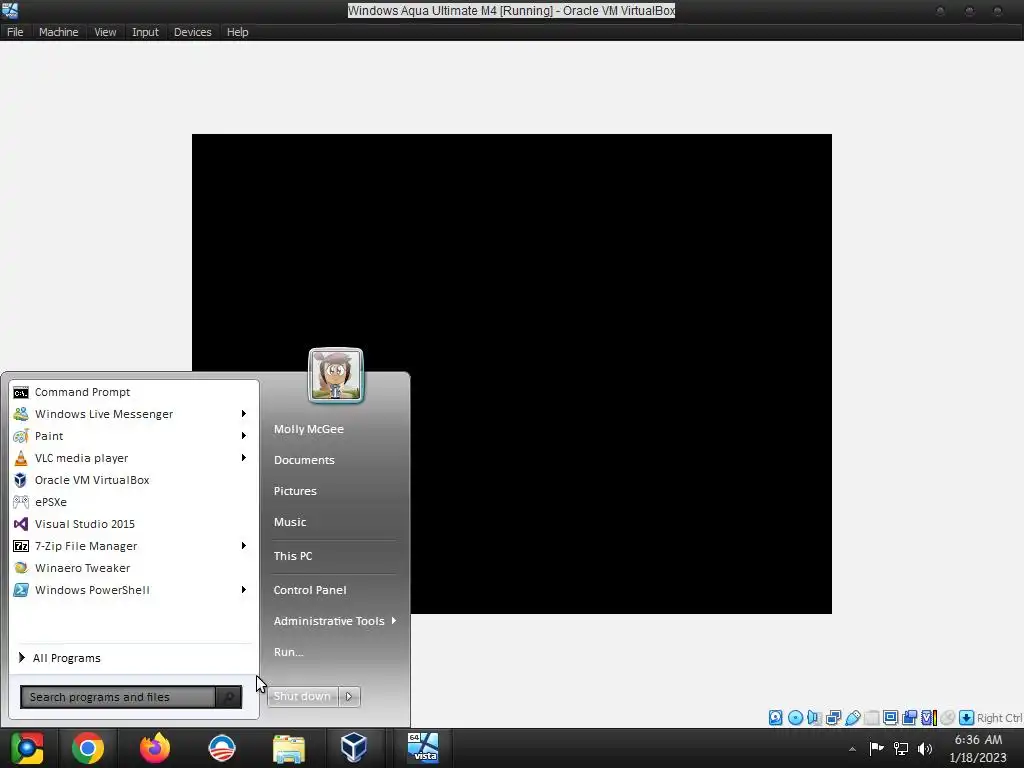Viewport: 1024px width, 768px height.
Task: Open the clock and date flyout
Action: click(978, 748)
